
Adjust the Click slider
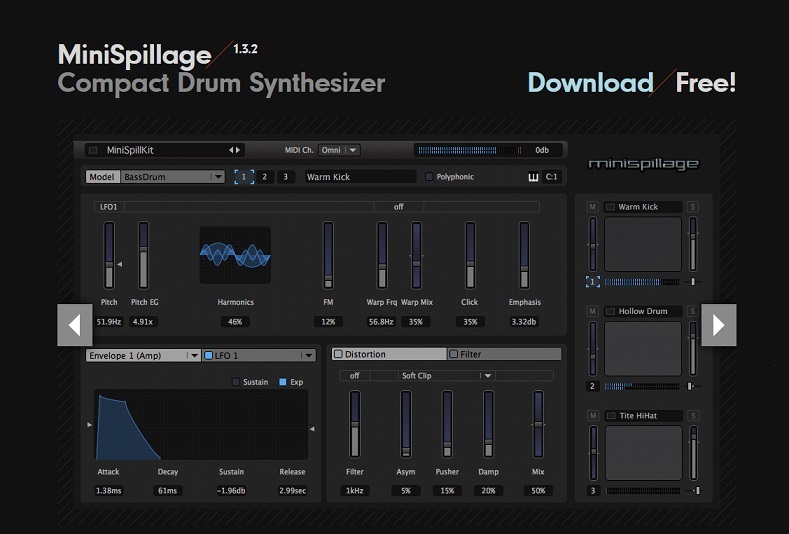coord(470,256)
